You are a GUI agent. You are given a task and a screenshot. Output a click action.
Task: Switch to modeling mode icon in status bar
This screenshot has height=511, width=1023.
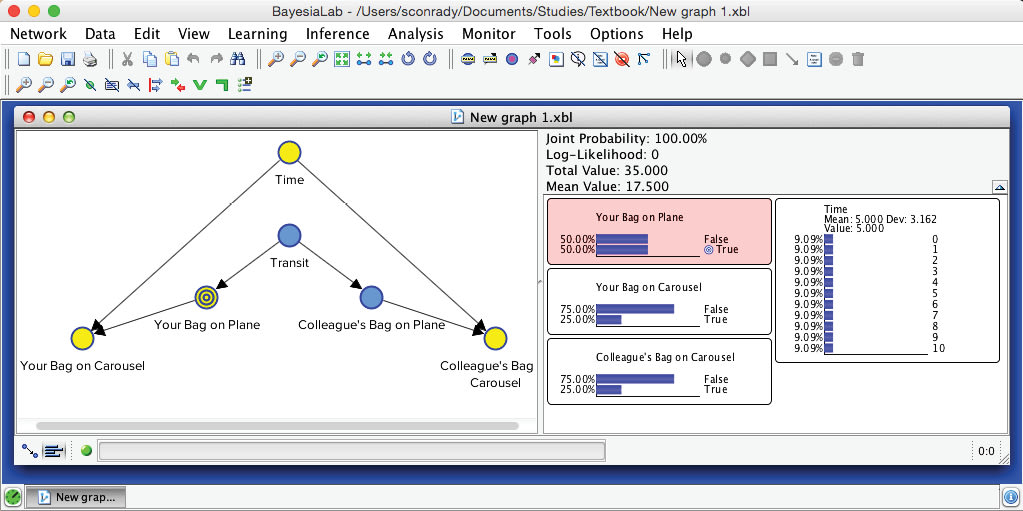pyautogui.click(x=29, y=451)
